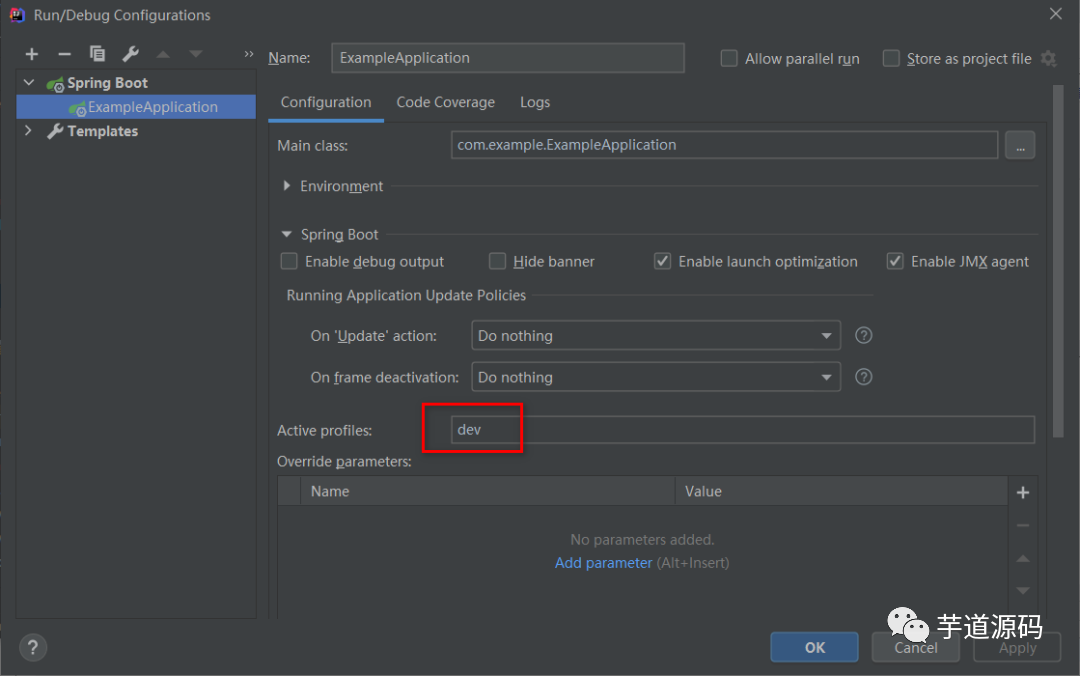The image size is (1080, 676).
Task: Add a new configuration with plus icon
Action: coord(32,54)
